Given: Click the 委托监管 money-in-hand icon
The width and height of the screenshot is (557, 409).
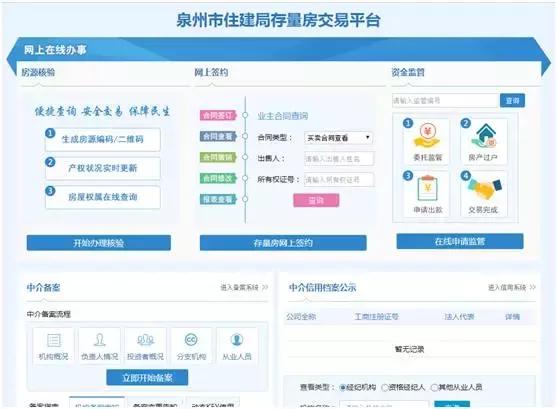Looking at the screenshot, I should 427,136.
